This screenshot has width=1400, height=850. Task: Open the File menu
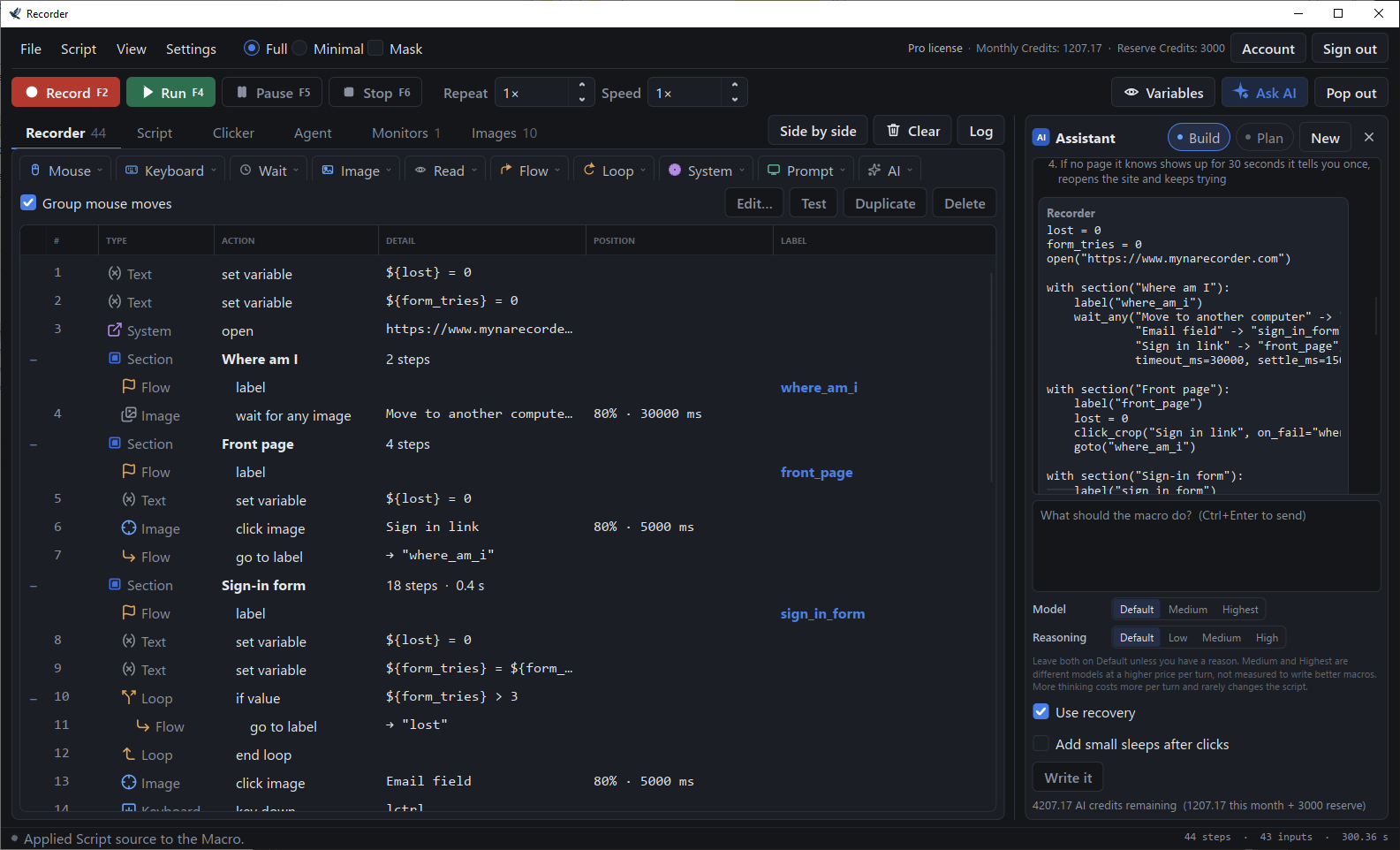tap(31, 49)
